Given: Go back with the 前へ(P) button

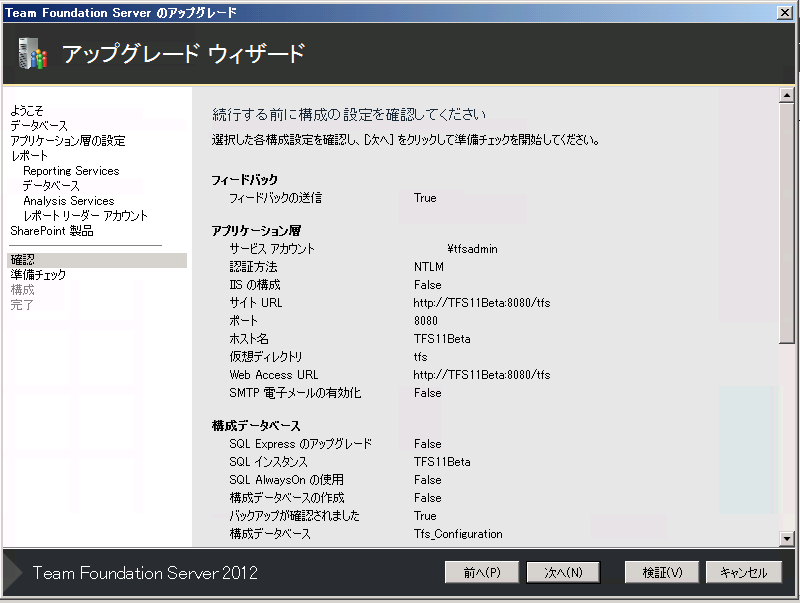Looking at the screenshot, I should (482, 572).
